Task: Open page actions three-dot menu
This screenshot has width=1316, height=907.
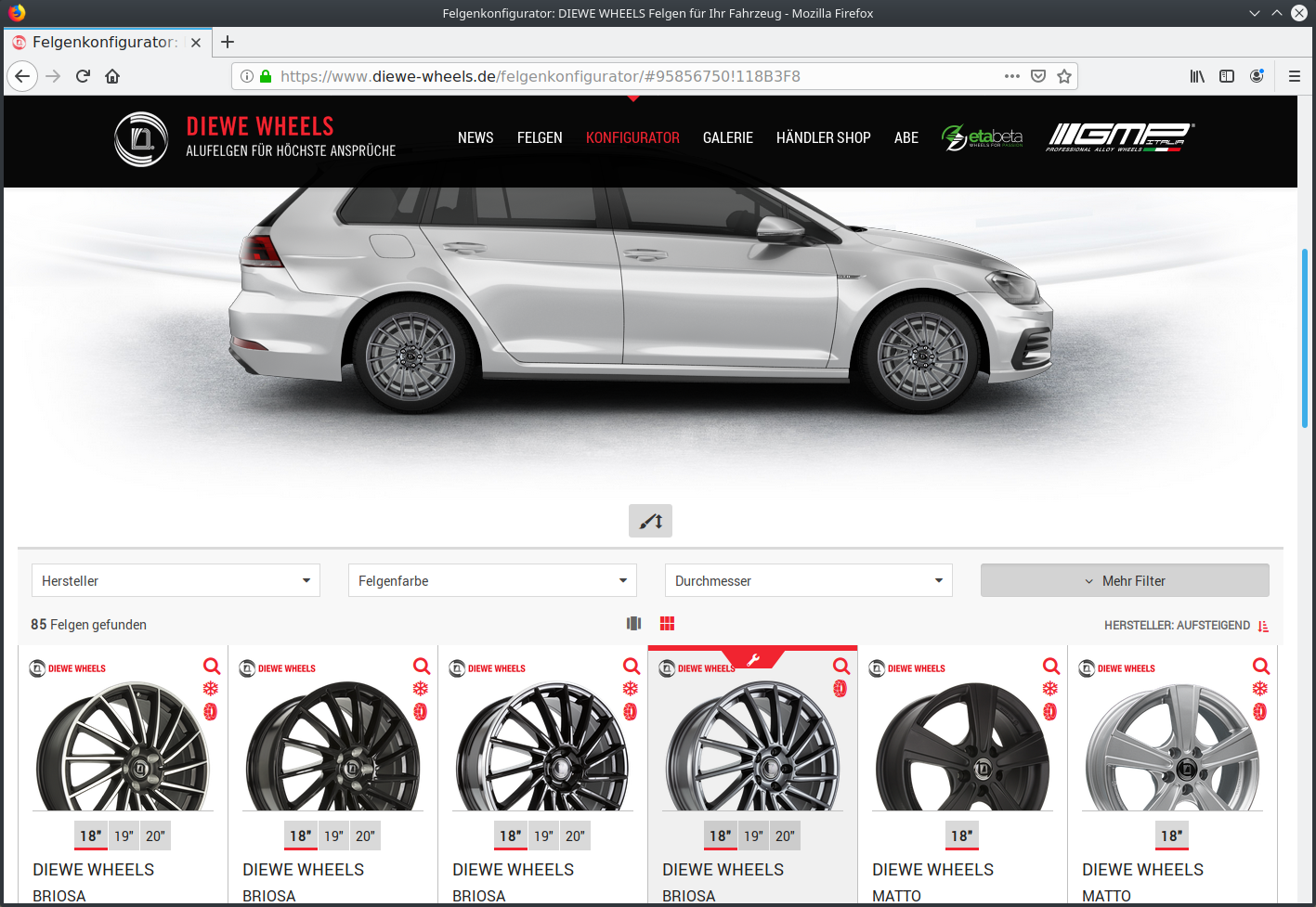Action: point(1012,76)
